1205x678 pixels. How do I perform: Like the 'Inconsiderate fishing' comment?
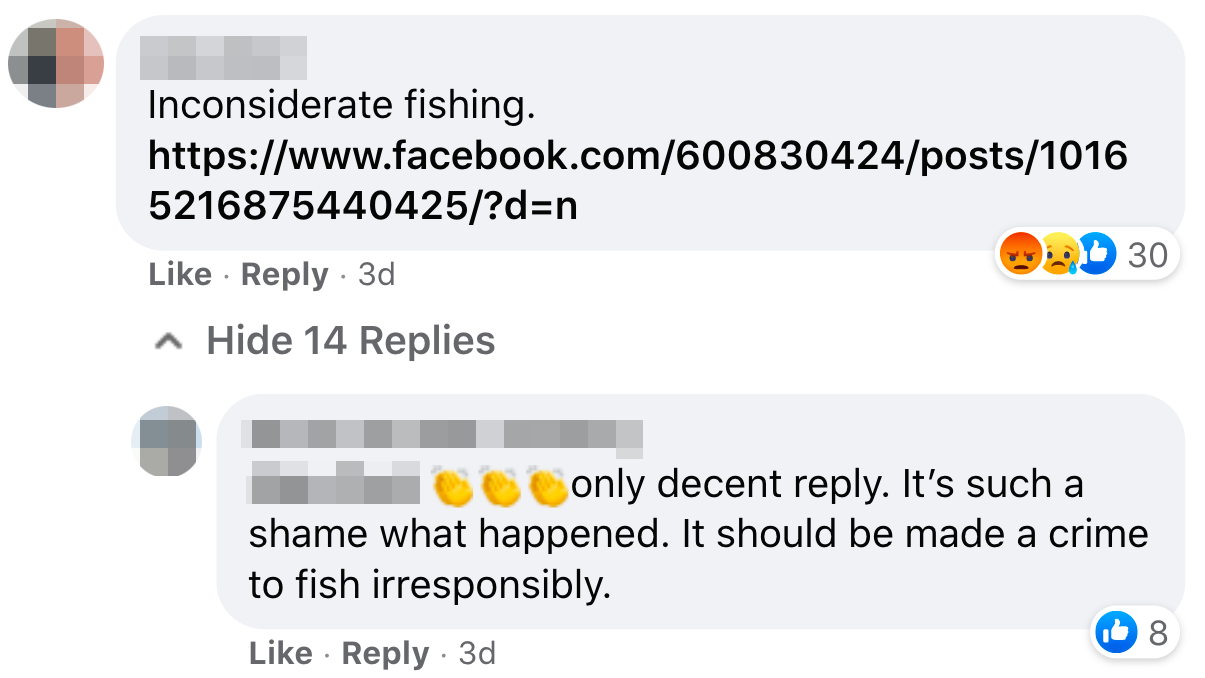click(x=180, y=275)
